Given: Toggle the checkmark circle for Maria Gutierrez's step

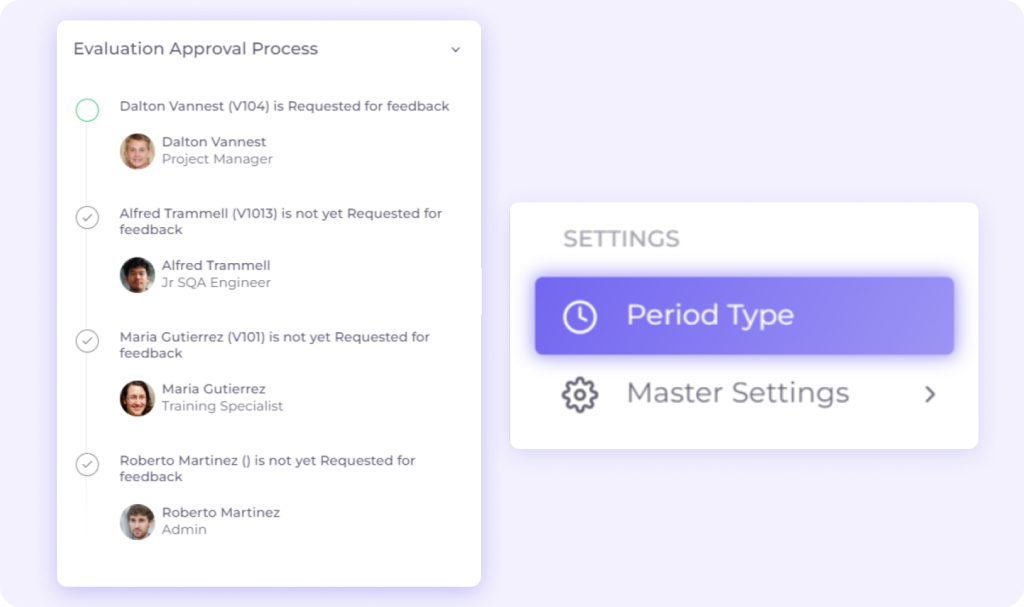Looking at the screenshot, I should pos(88,341).
